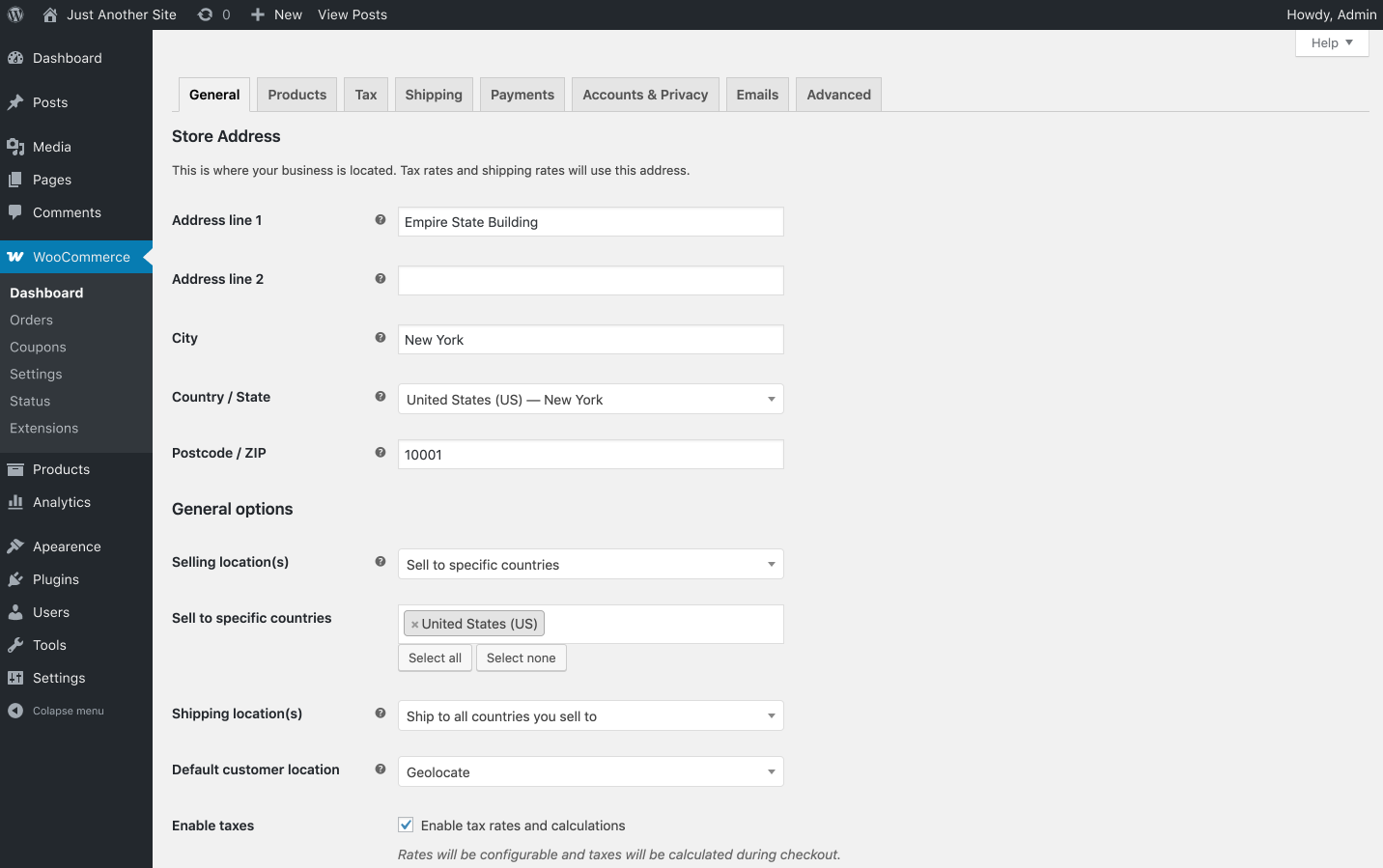Uncheck Enable tax rates and calculations
This screenshot has width=1383, height=868.
coord(406,825)
